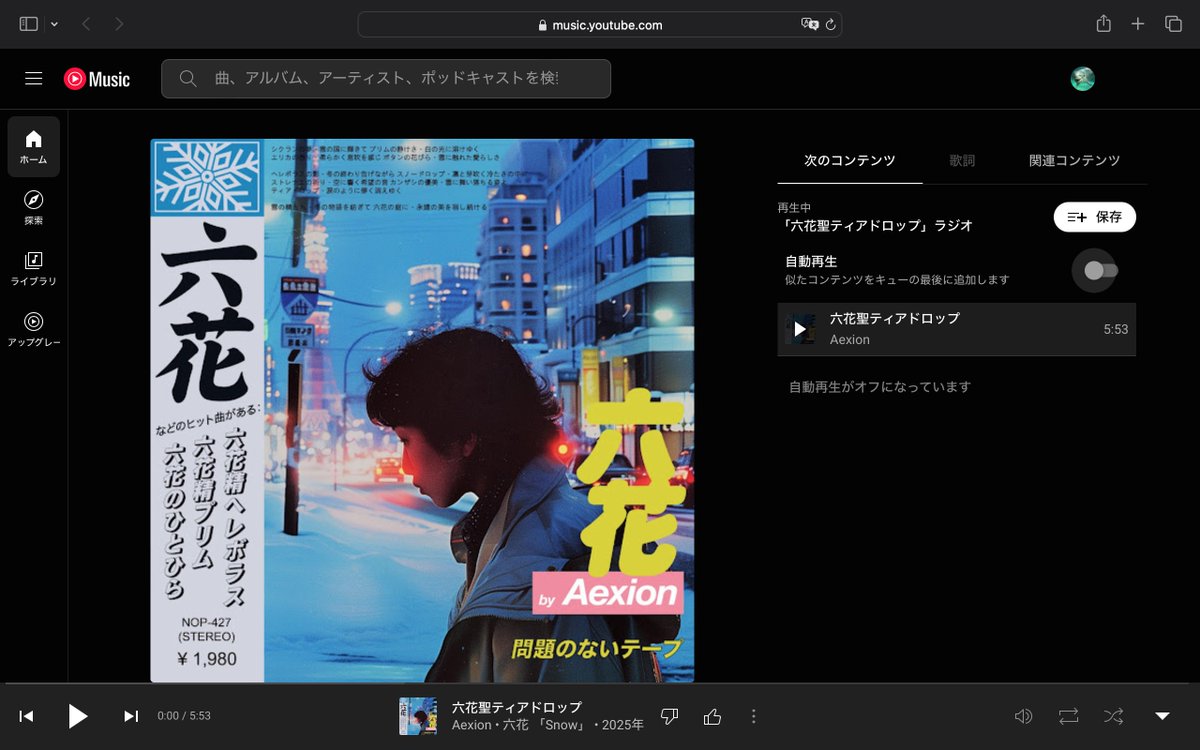Open the hamburger guide menu

[x=34, y=79]
